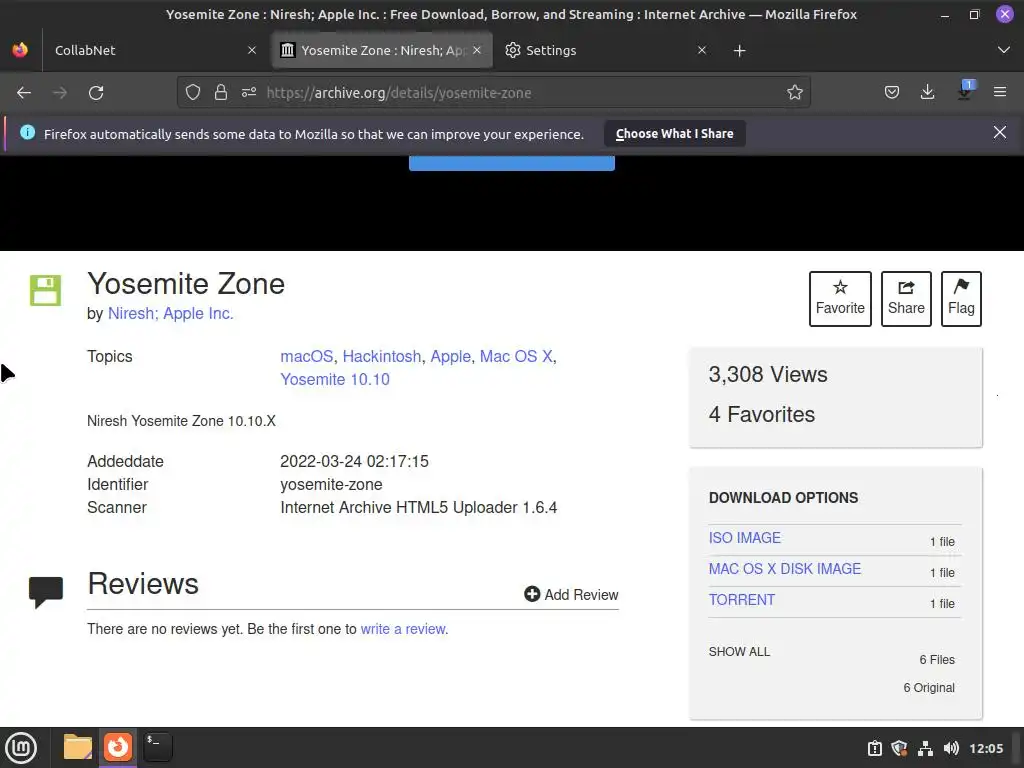This screenshot has width=1024, height=768.
Task: Follow the 'write a review' link
Action: (x=404, y=629)
